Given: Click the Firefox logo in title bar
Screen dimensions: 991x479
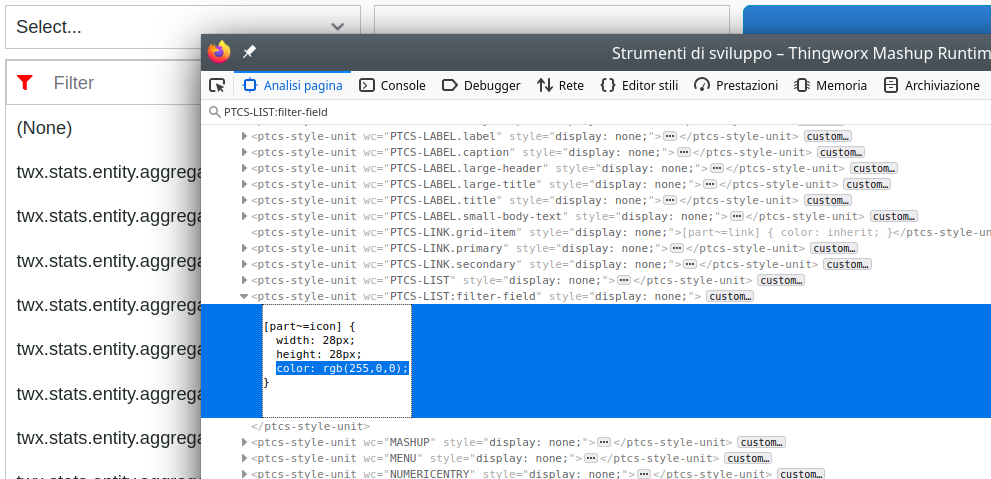Looking at the screenshot, I should [x=219, y=52].
